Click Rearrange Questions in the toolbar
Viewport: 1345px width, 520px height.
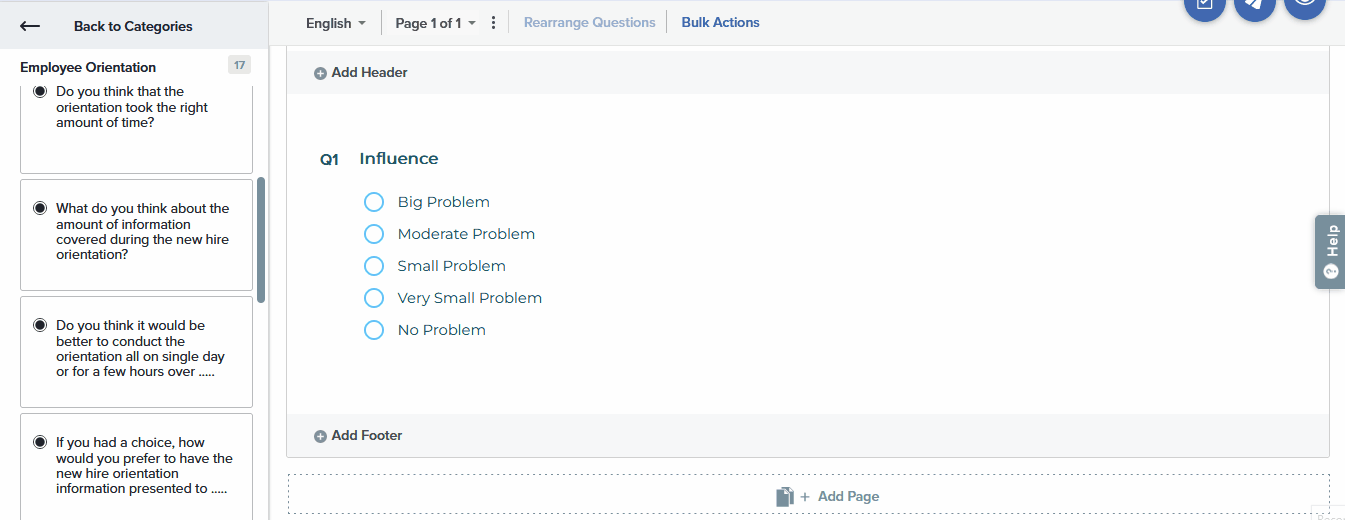tap(589, 22)
